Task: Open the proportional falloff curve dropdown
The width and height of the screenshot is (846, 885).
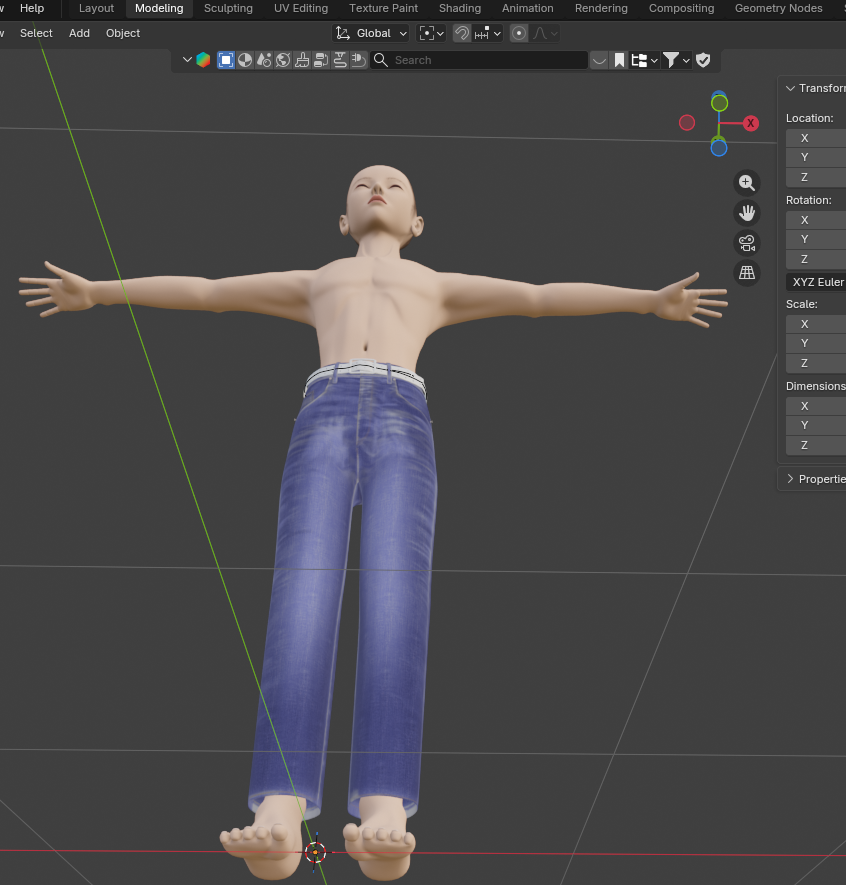Action: click(545, 33)
